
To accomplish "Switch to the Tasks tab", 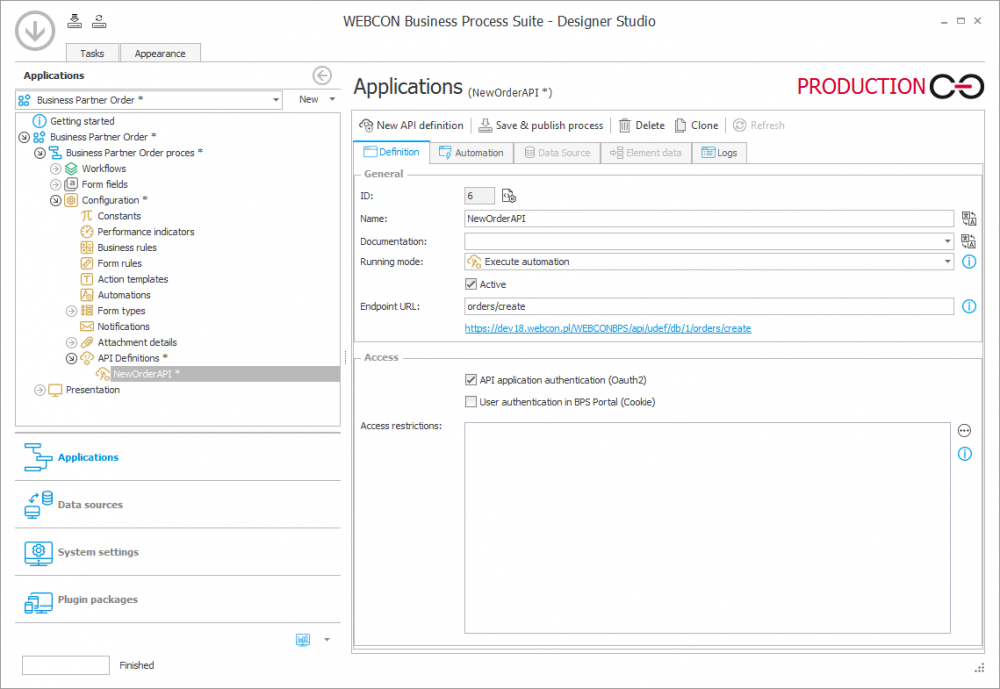I will pyautogui.click(x=92, y=53).
